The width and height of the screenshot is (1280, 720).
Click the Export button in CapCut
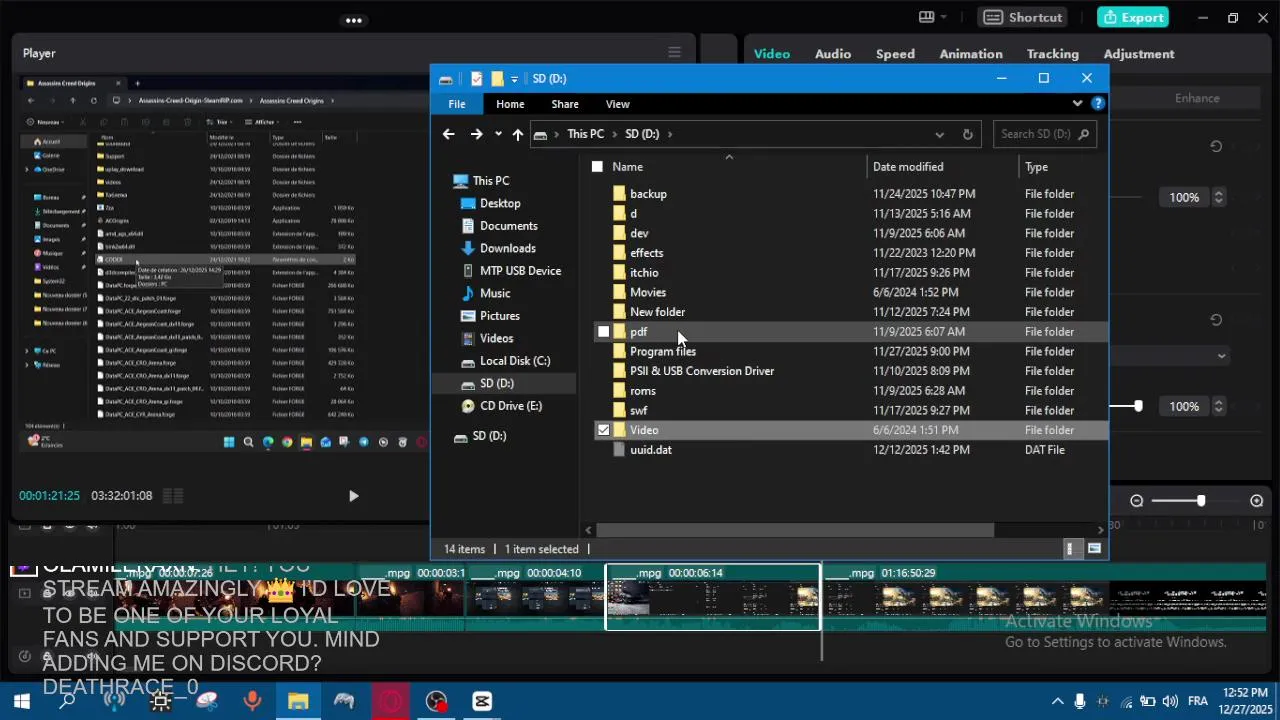(1135, 17)
